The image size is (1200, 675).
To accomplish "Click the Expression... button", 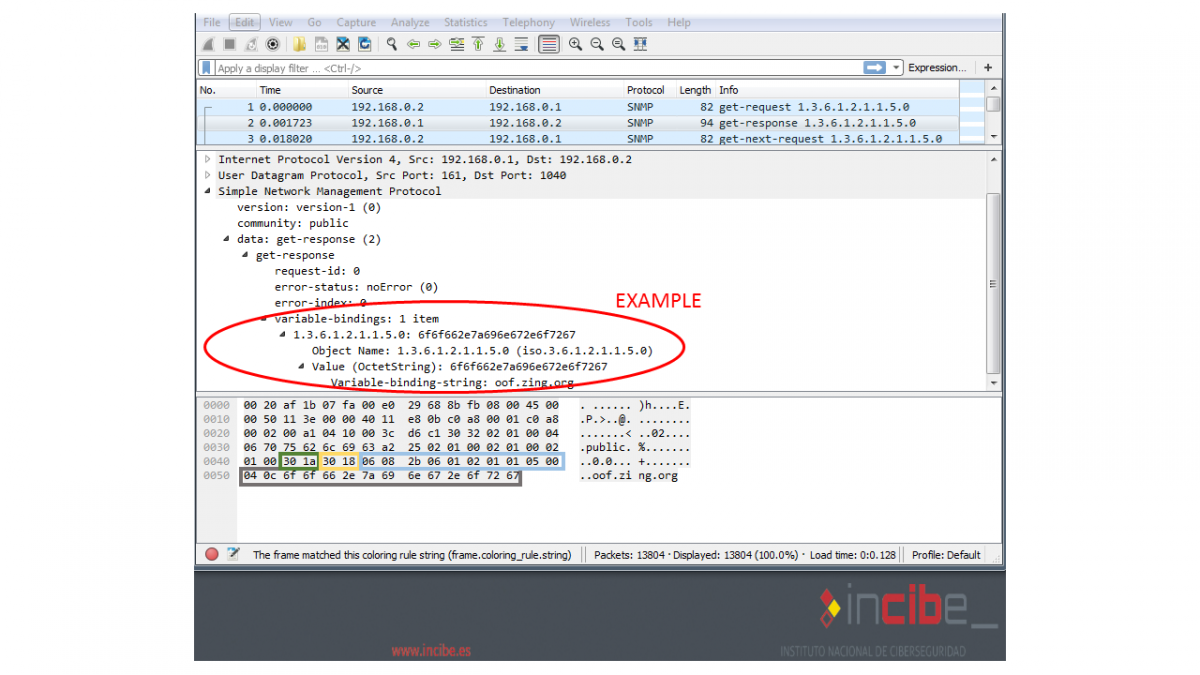I will pyautogui.click(x=937, y=68).
